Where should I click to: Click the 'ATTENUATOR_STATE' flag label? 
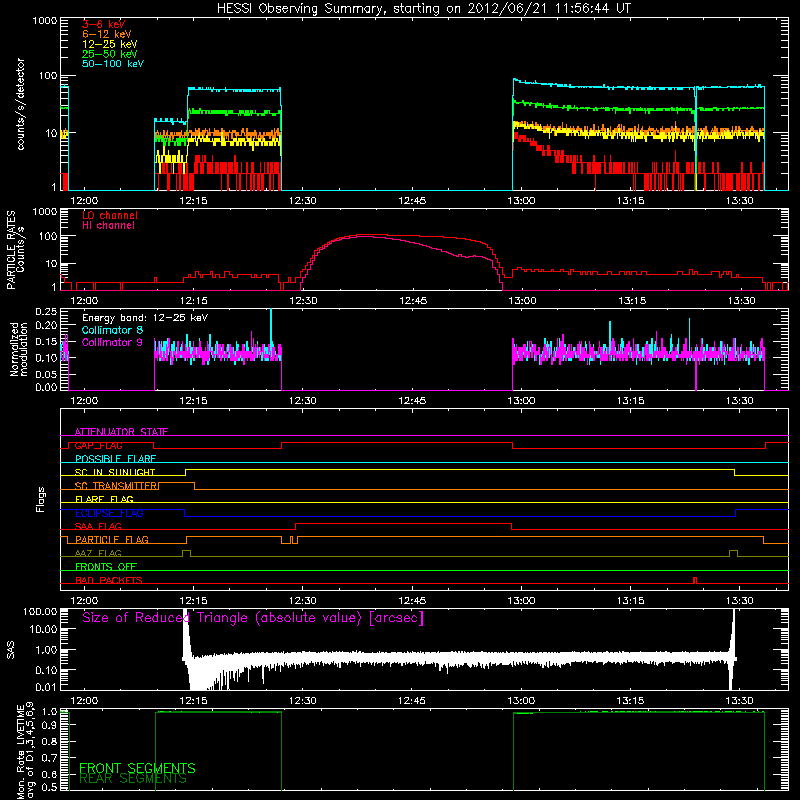(121, 432)
